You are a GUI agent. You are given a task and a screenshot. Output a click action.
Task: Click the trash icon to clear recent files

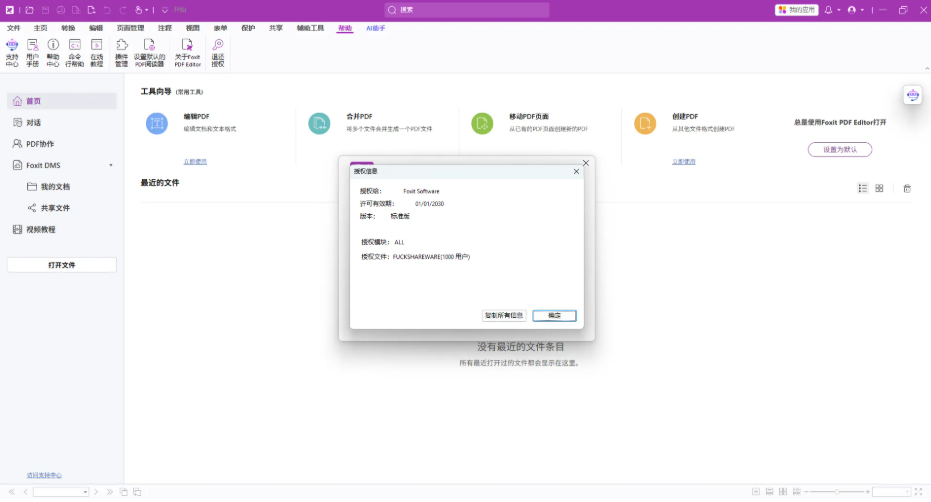pyautogui.click(x=907, y=188)
